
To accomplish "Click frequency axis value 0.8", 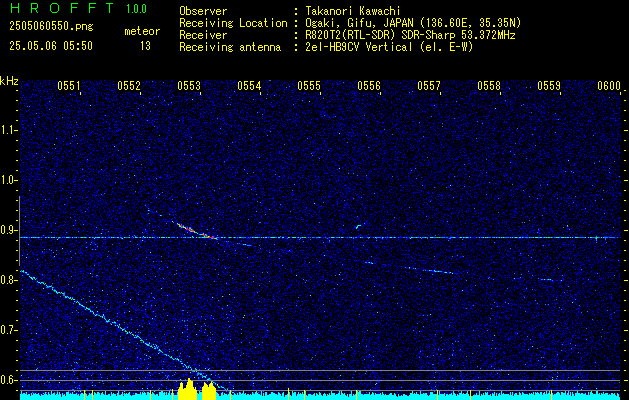I will pos(8,280).
